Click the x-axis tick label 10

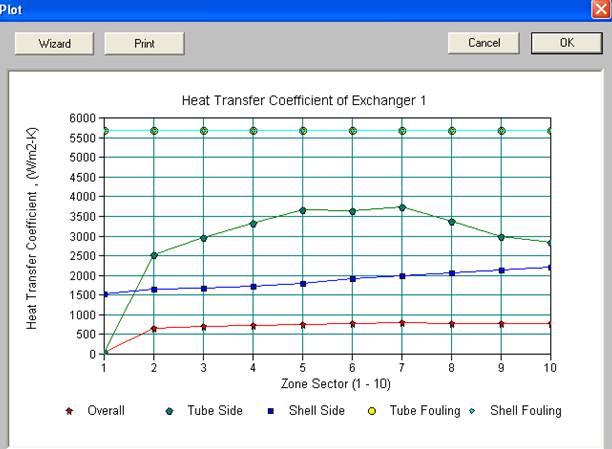(550, 367)
